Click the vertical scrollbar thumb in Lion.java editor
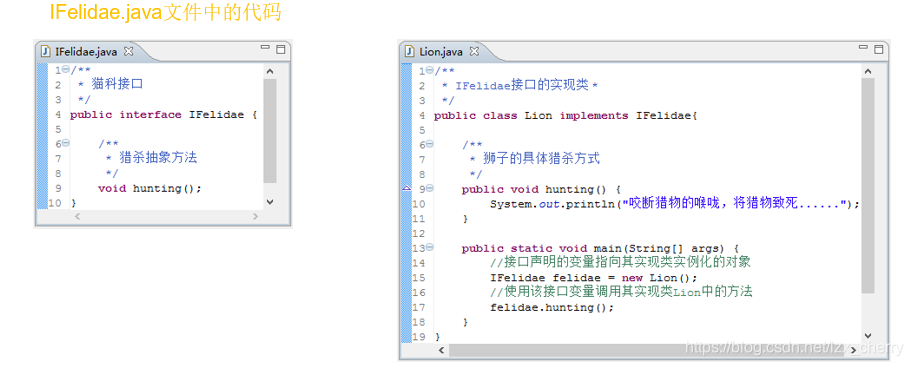The width and height of the screenshot is (913, 366). click(x=868, y=186)
